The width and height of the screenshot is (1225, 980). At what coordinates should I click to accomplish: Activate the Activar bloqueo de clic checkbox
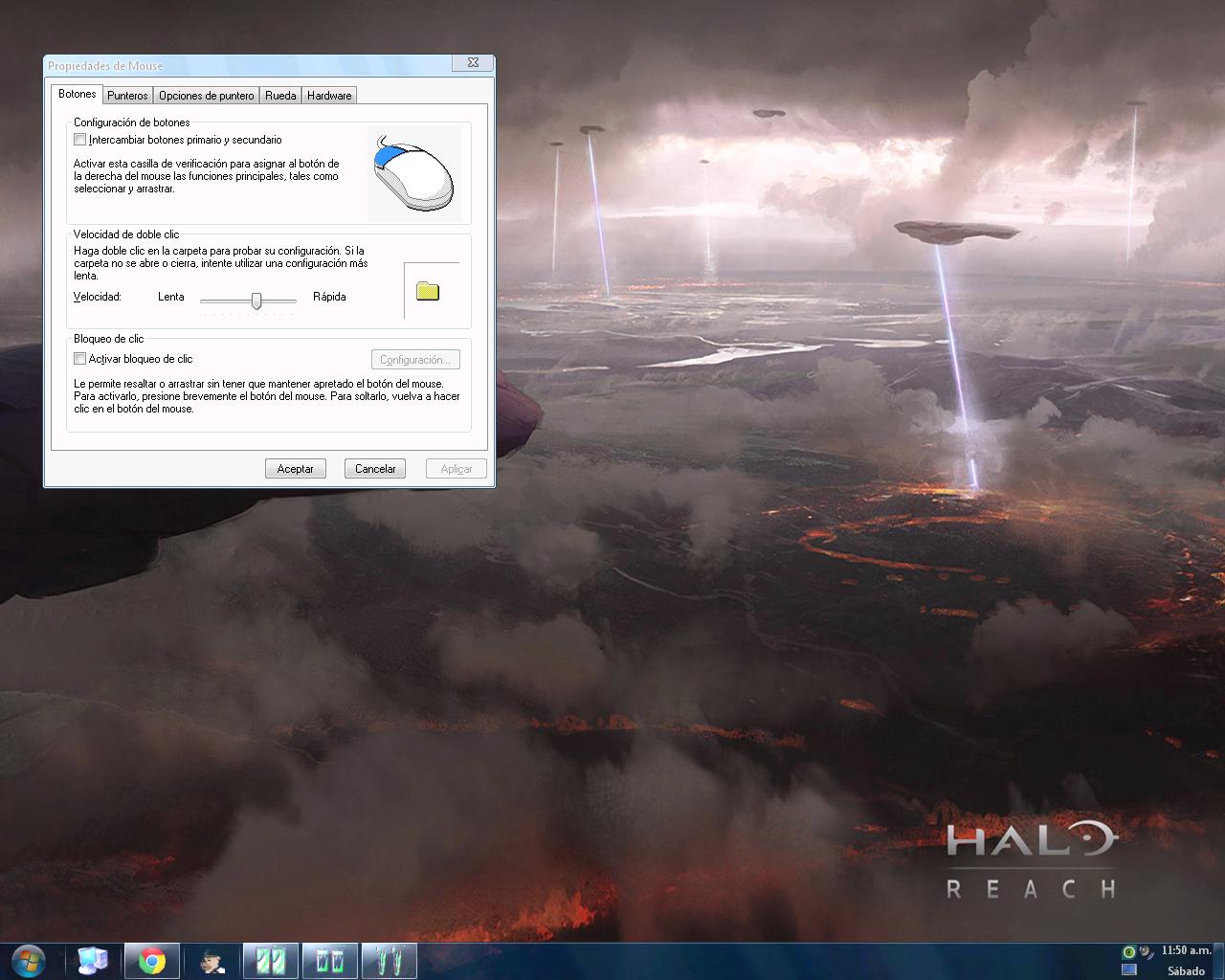(80, 358)
